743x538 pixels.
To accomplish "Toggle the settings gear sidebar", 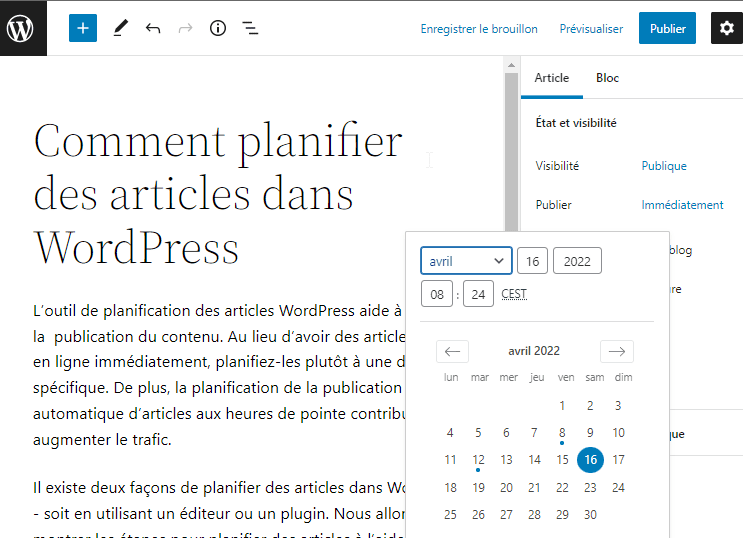I will [x=727, y=28].
